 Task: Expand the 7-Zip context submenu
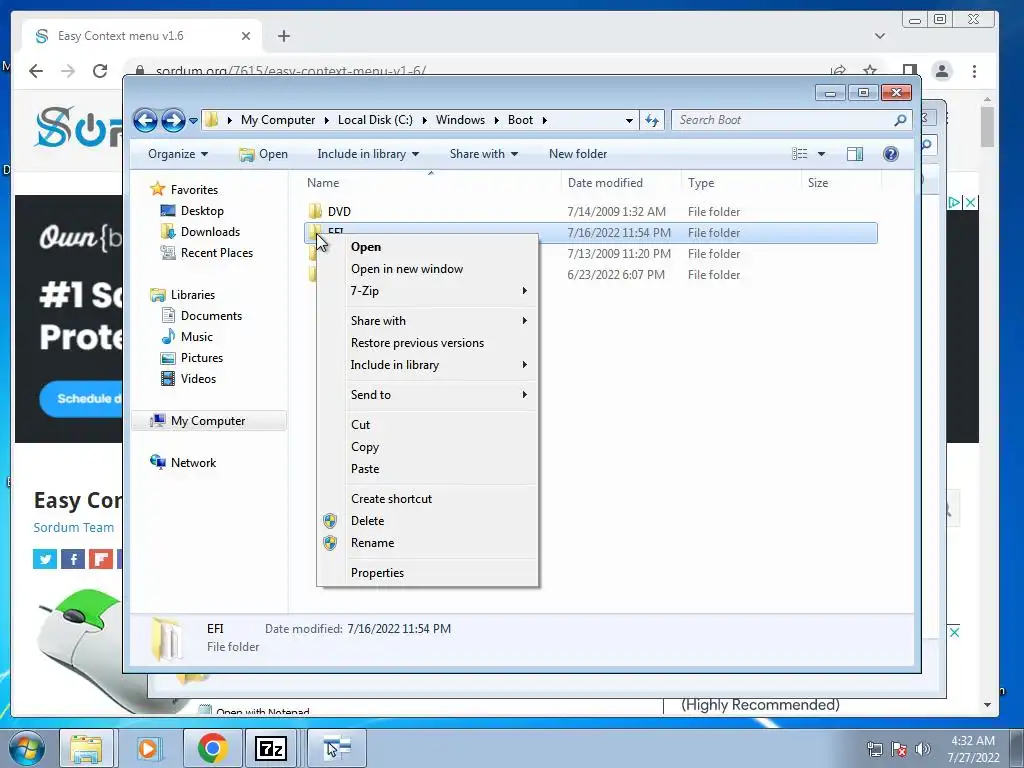coord(428,291)
